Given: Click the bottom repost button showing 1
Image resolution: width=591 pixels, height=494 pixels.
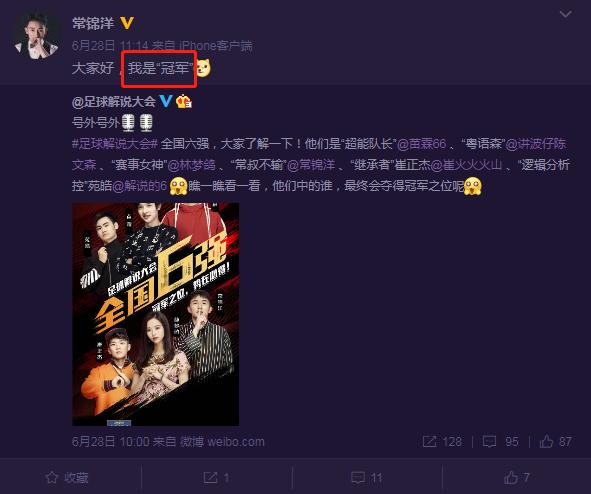Looking at the screenshot, I should click(x=216, y=478).
